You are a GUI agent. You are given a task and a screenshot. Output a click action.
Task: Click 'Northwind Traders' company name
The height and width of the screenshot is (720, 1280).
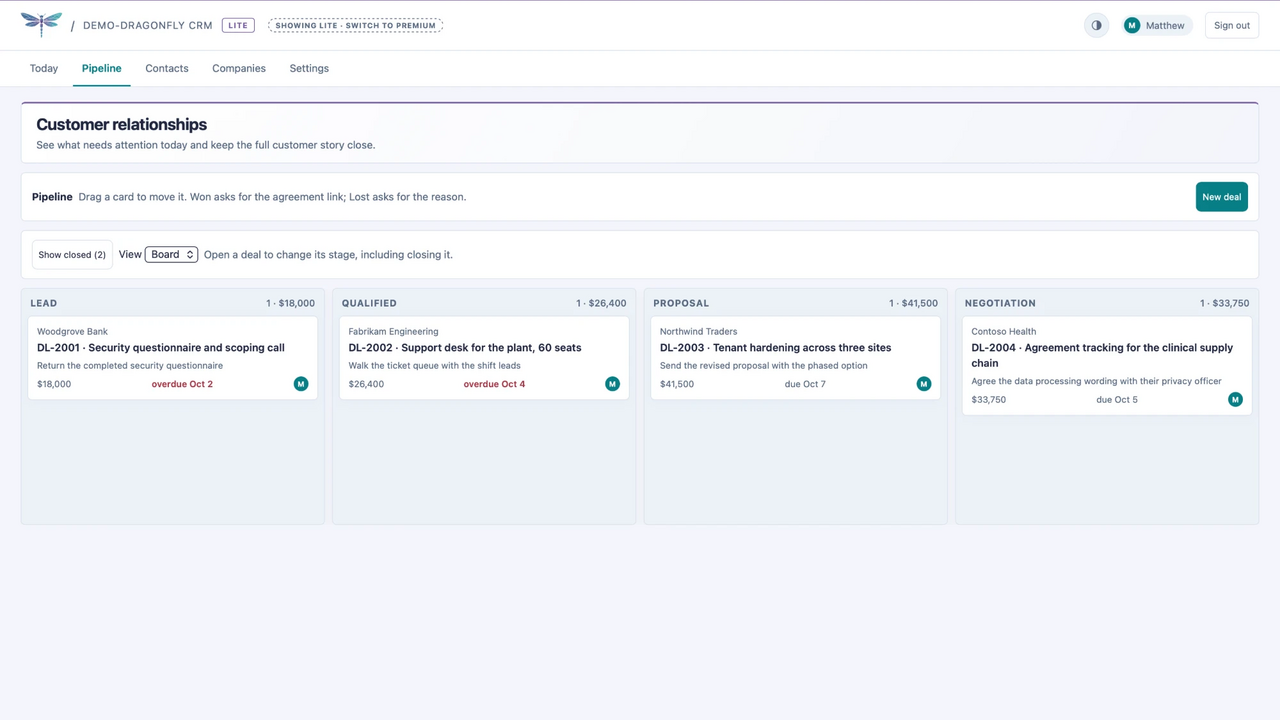coord(698,332)
